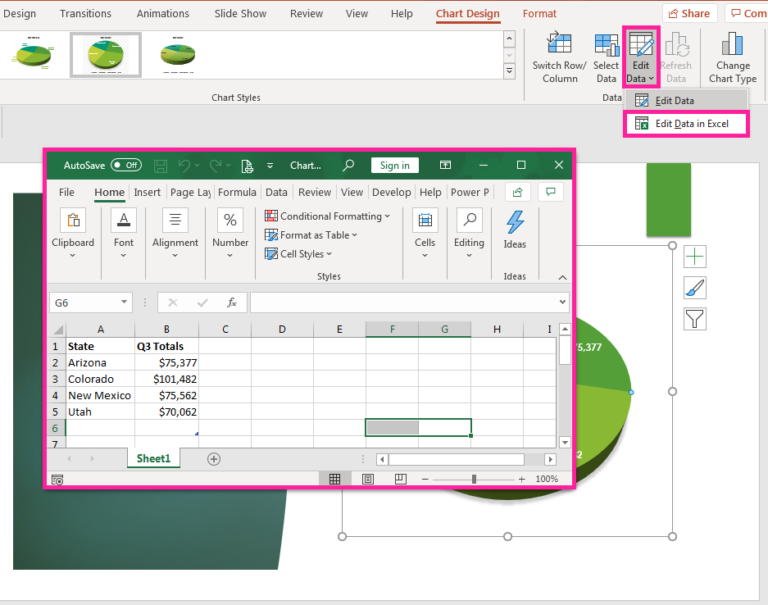Toggle the AutoSave switch in Excel
This screenshot has height=605, width=768.
126,165
